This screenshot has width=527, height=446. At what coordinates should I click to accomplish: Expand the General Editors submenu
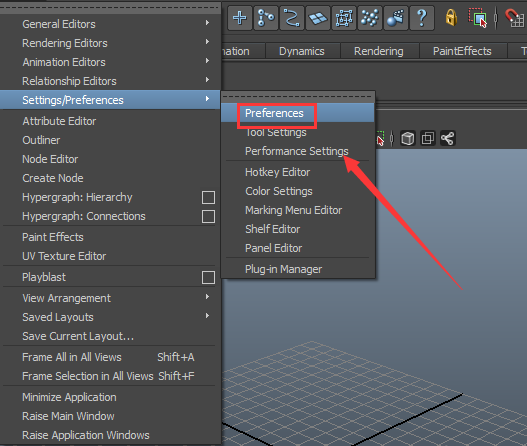(x=110, y=24)
